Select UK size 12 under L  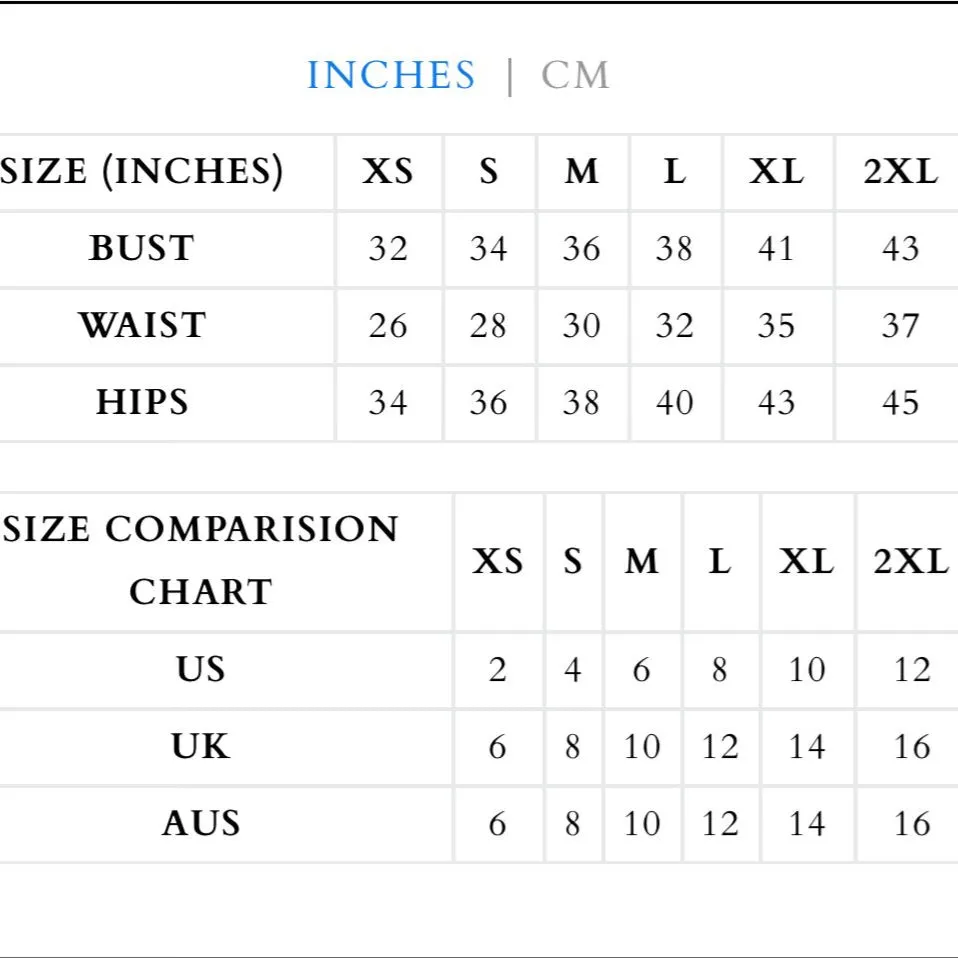point(720,747)
